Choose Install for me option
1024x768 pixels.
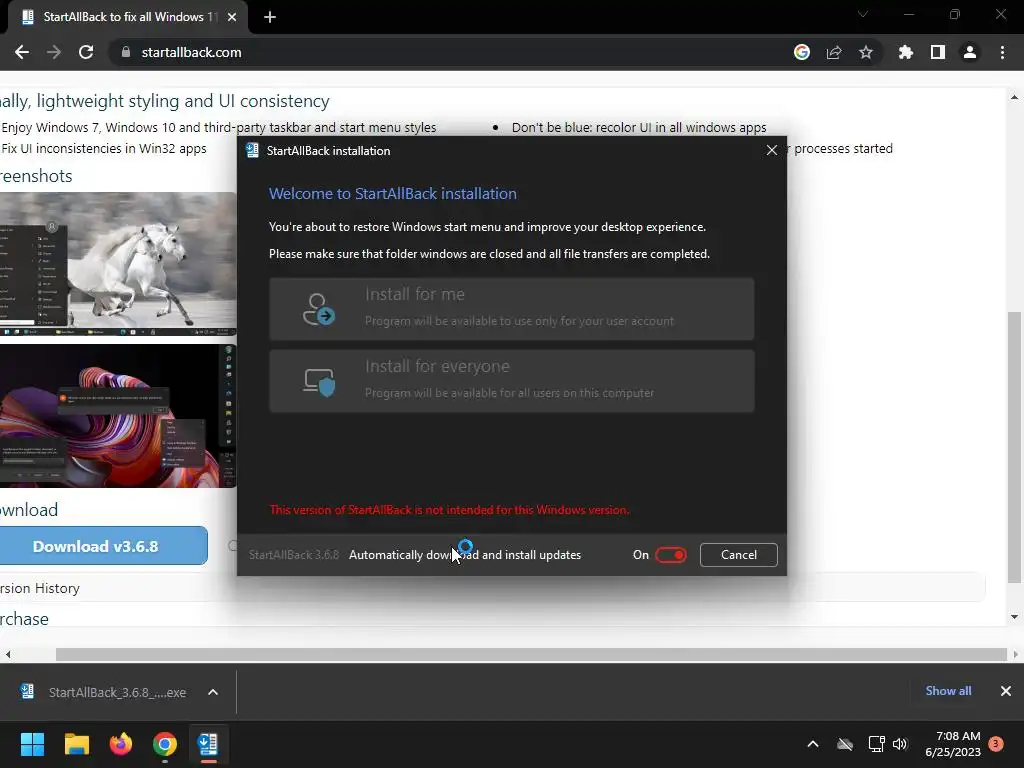pos(512,309)
